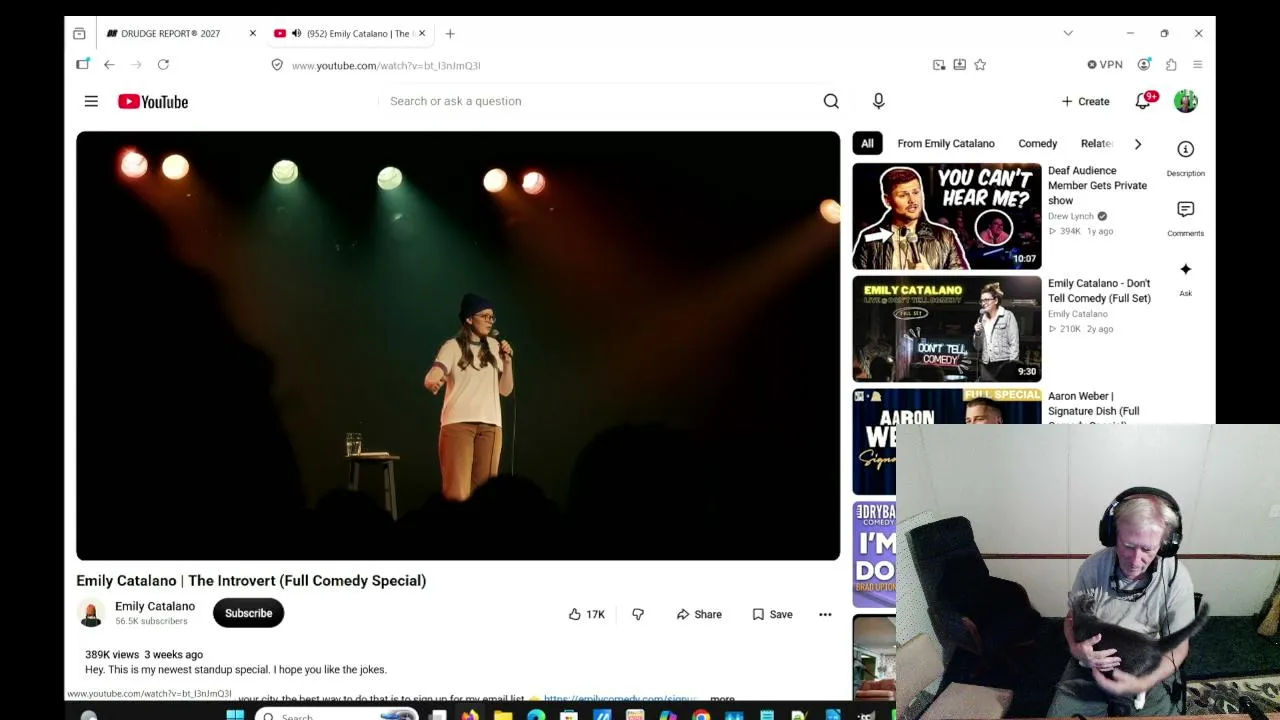Go to YouTube home via logo

(x=153, y=101)
